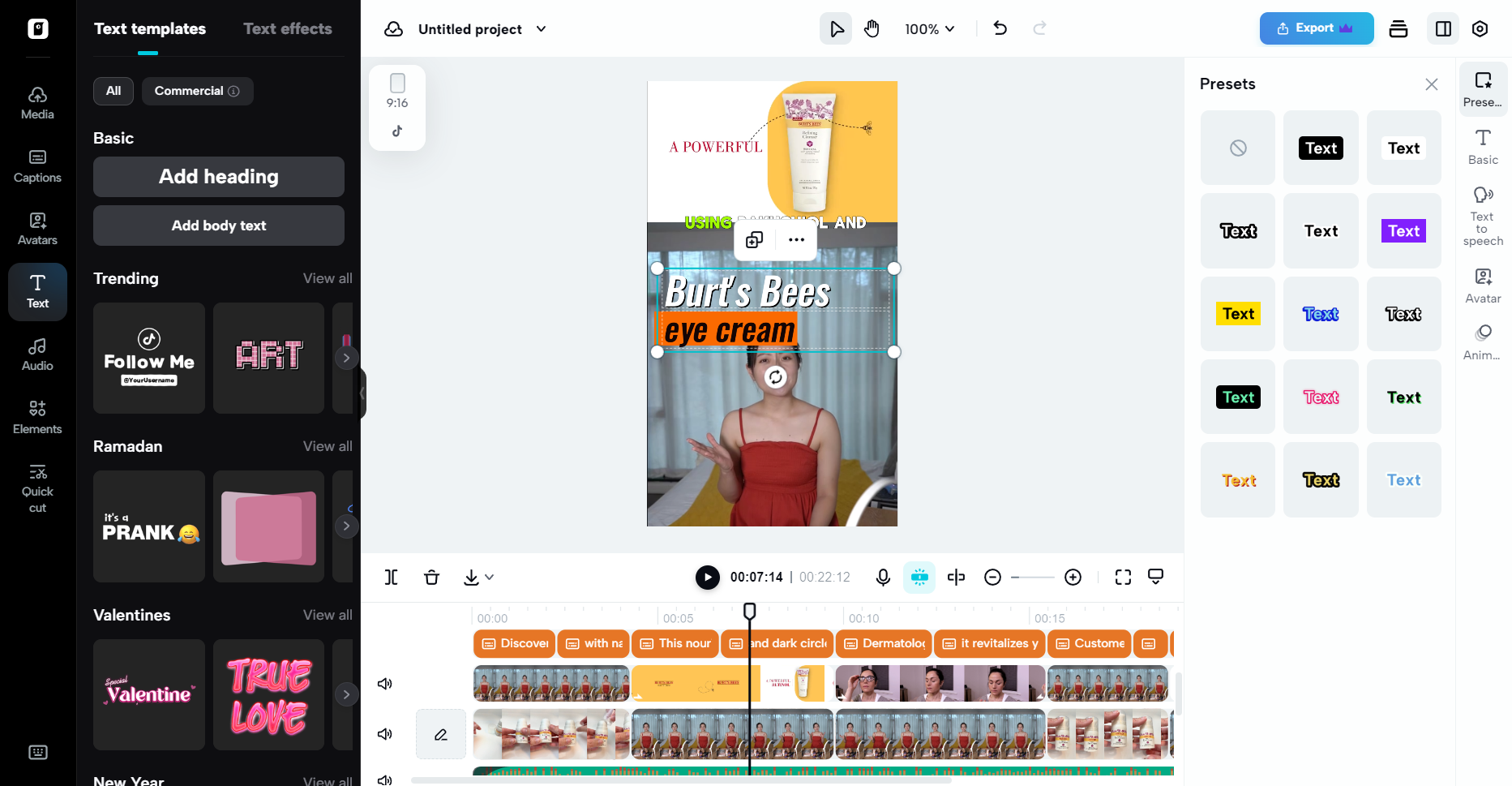Switch to the Text templates tab

pyautogui.click(x=150, y=29)
